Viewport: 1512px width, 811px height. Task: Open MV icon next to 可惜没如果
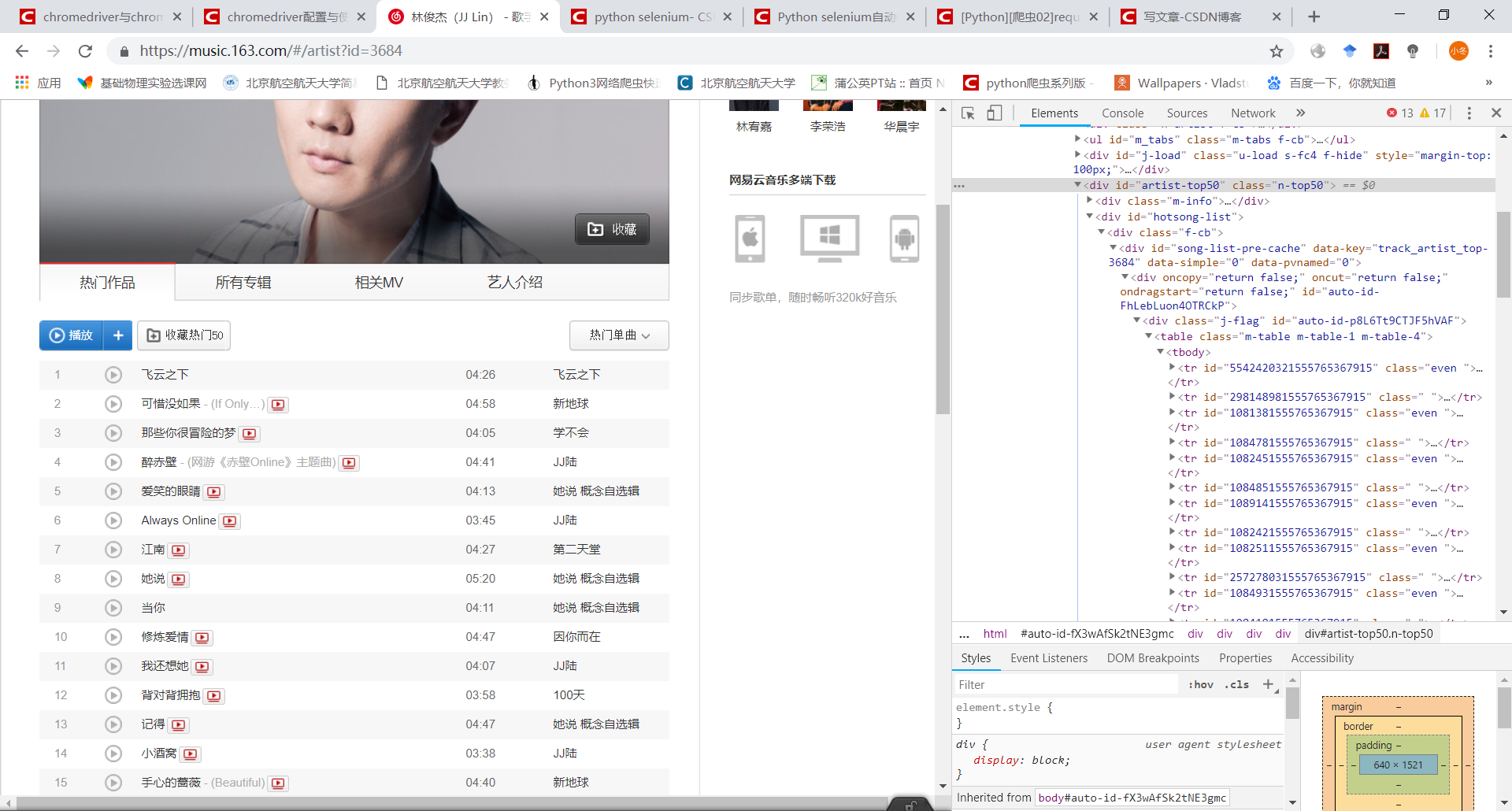[278, 405]
